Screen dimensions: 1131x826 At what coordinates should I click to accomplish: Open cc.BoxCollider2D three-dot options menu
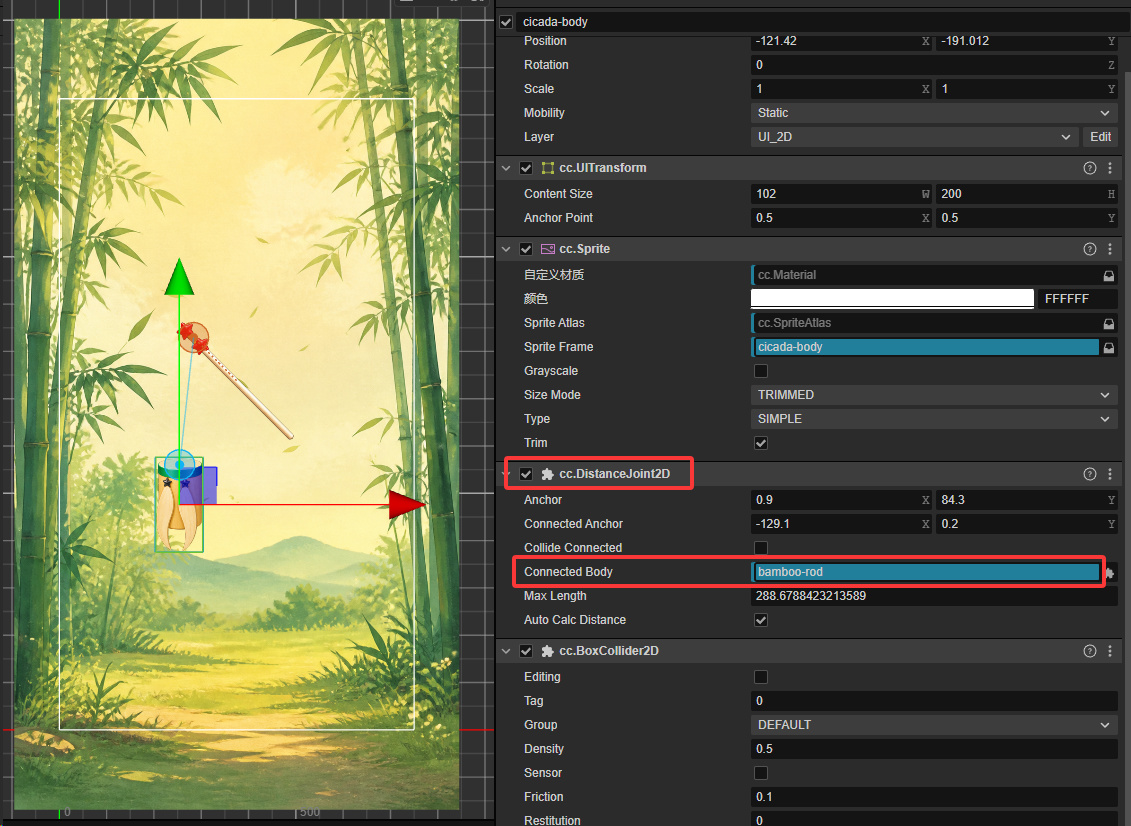click(x=1109, y=651)
